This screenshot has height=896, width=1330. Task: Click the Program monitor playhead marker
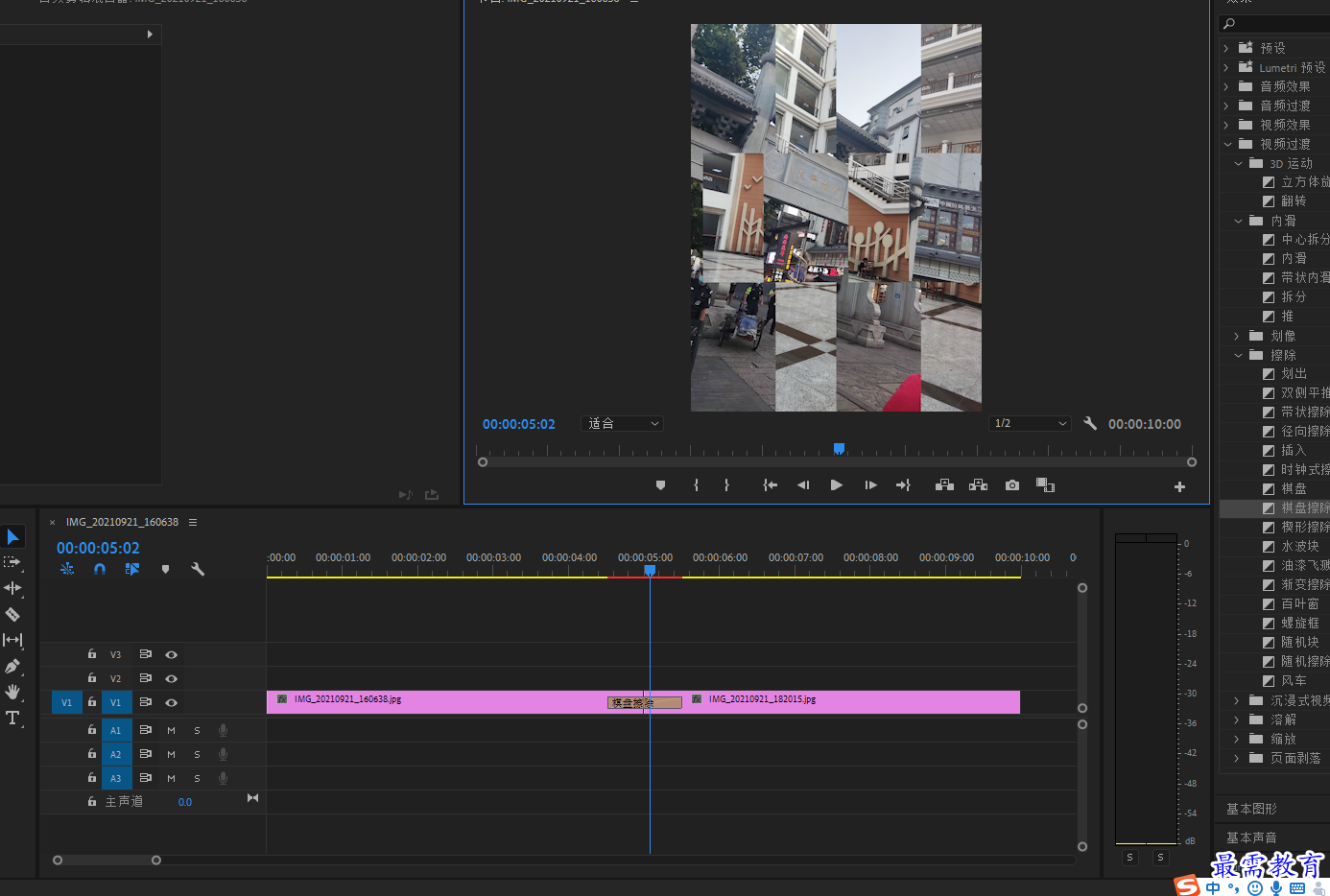pos(839,448)
